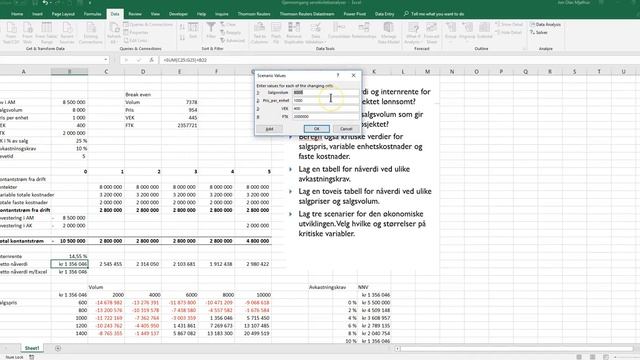
Task: Open the Data Analysis tool
Action: click(545, 24)
